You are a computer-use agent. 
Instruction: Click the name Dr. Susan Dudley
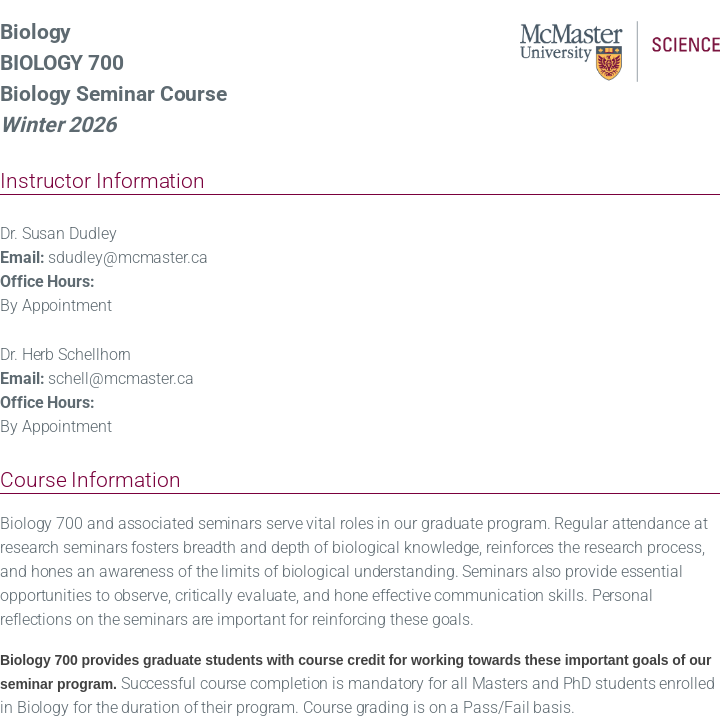[x=58, y=234]
